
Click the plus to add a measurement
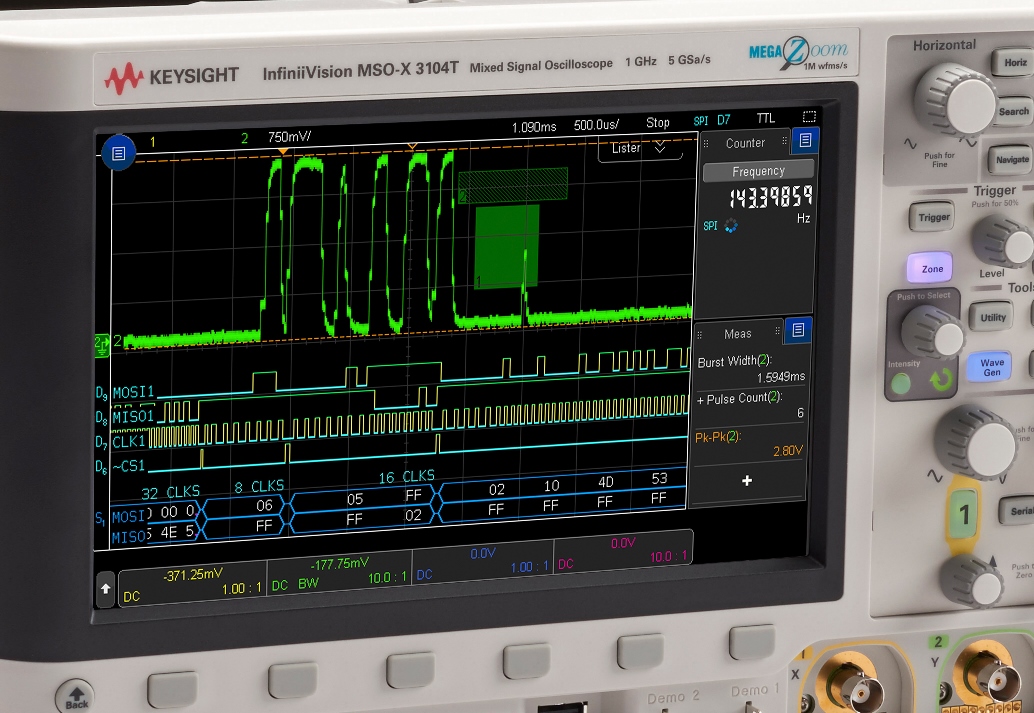[x=747, y=481]
